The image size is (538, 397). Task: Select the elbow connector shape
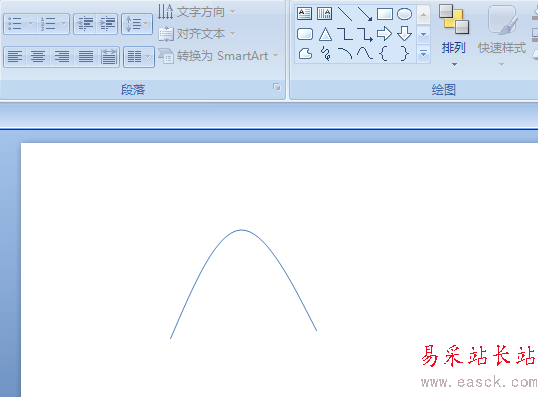pyautogui.click(x=345, y=34)
